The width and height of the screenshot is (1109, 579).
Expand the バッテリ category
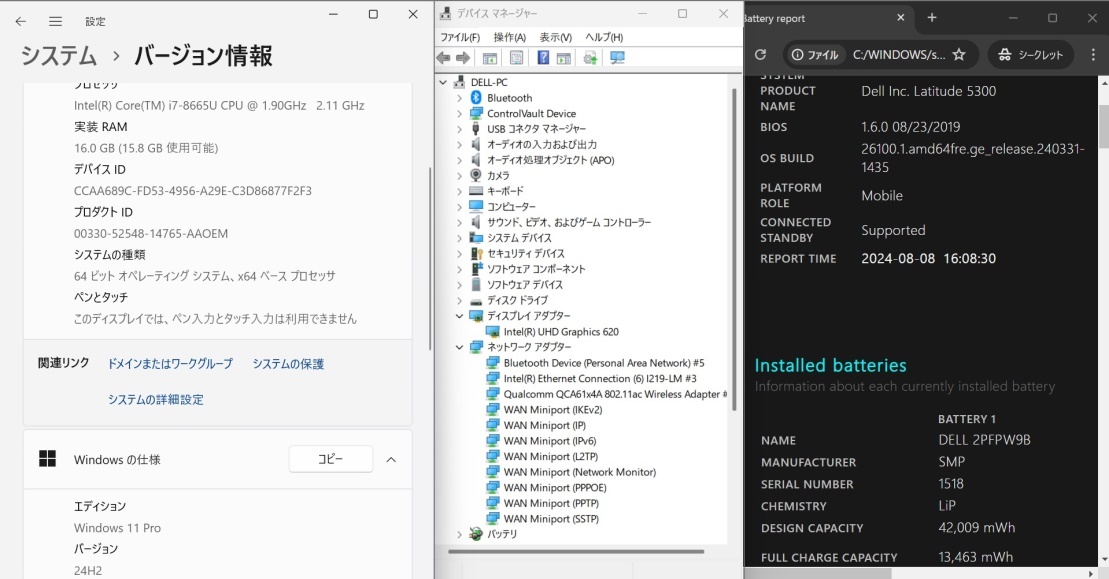click(x=460, y=534)
